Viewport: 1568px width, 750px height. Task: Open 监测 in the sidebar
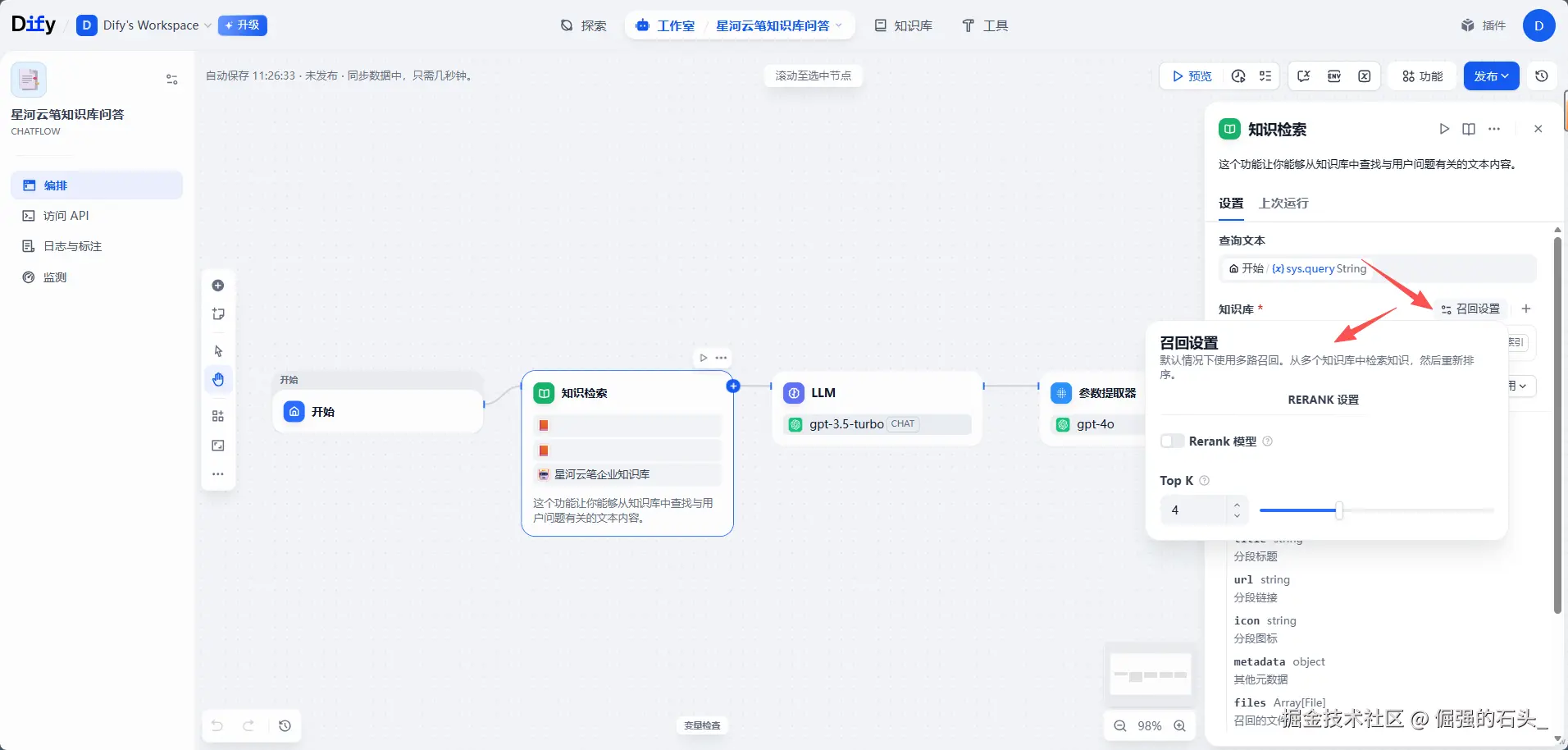tap(97, 277)
